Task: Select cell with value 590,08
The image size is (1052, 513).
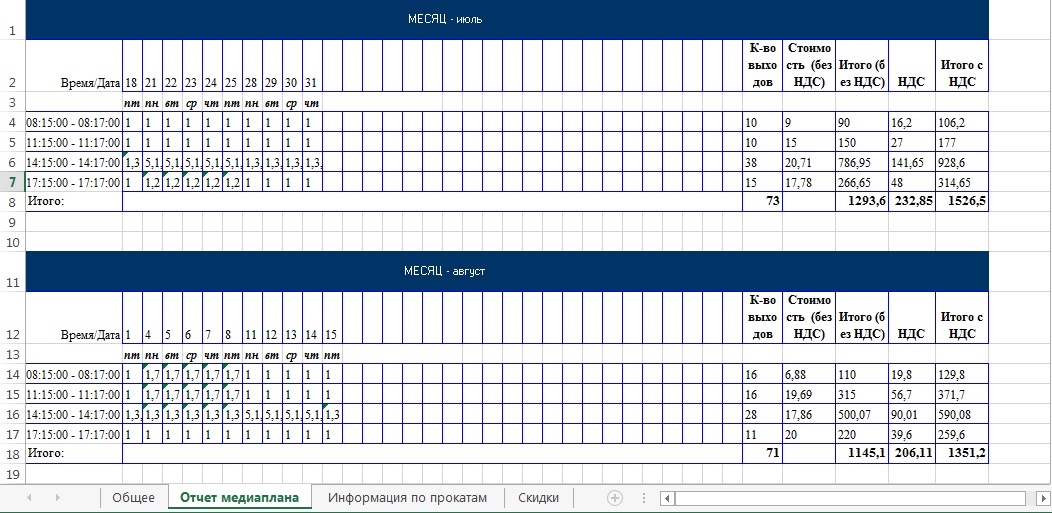Action: click(962, 414)
